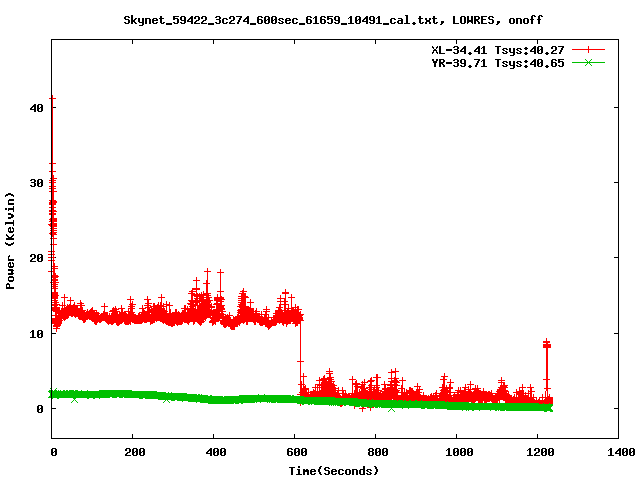
Task: Click the Time(Seconds) axis label
Action: [334, 471]
